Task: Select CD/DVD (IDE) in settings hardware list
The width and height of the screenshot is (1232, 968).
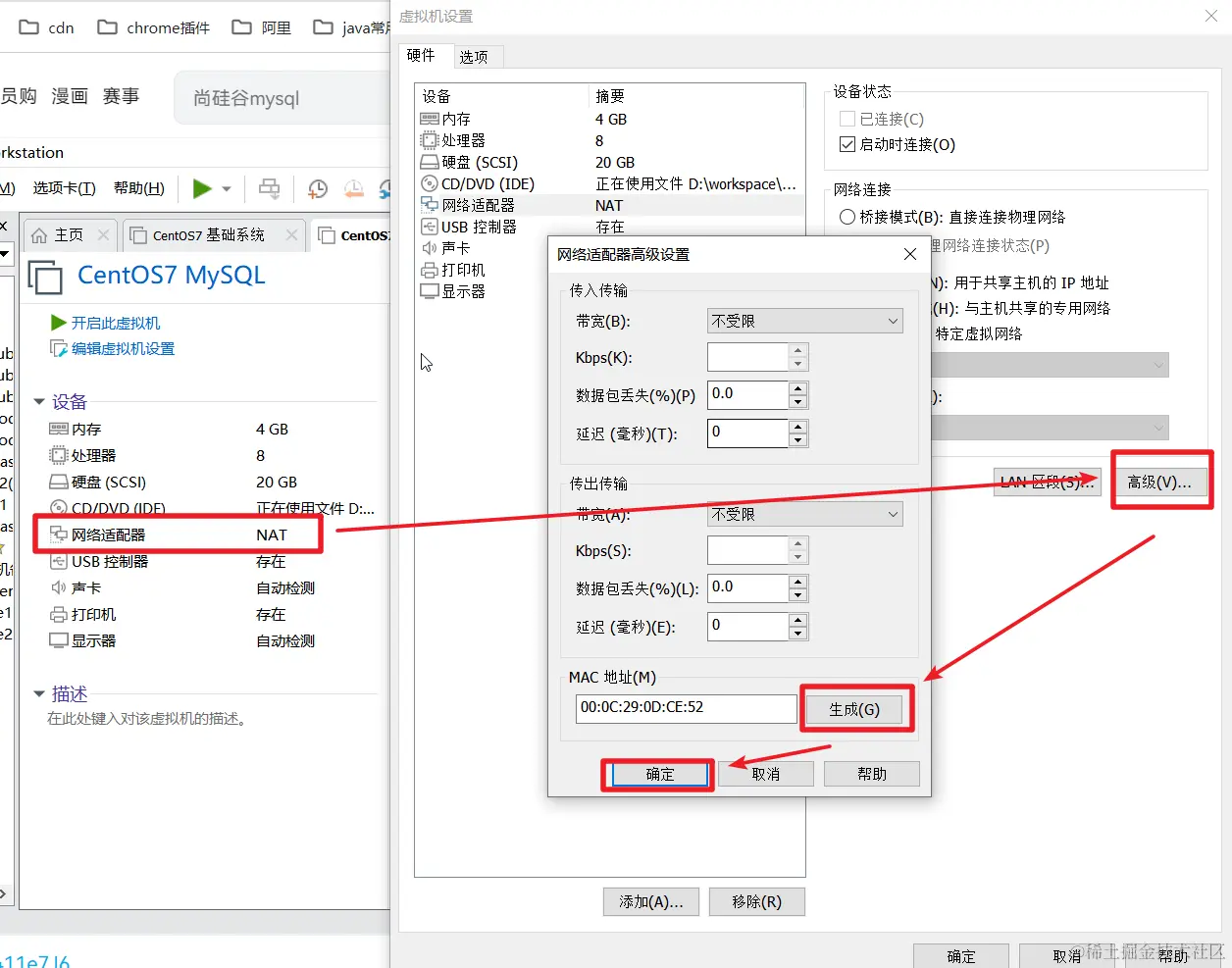Action: [x=608, y=184]
